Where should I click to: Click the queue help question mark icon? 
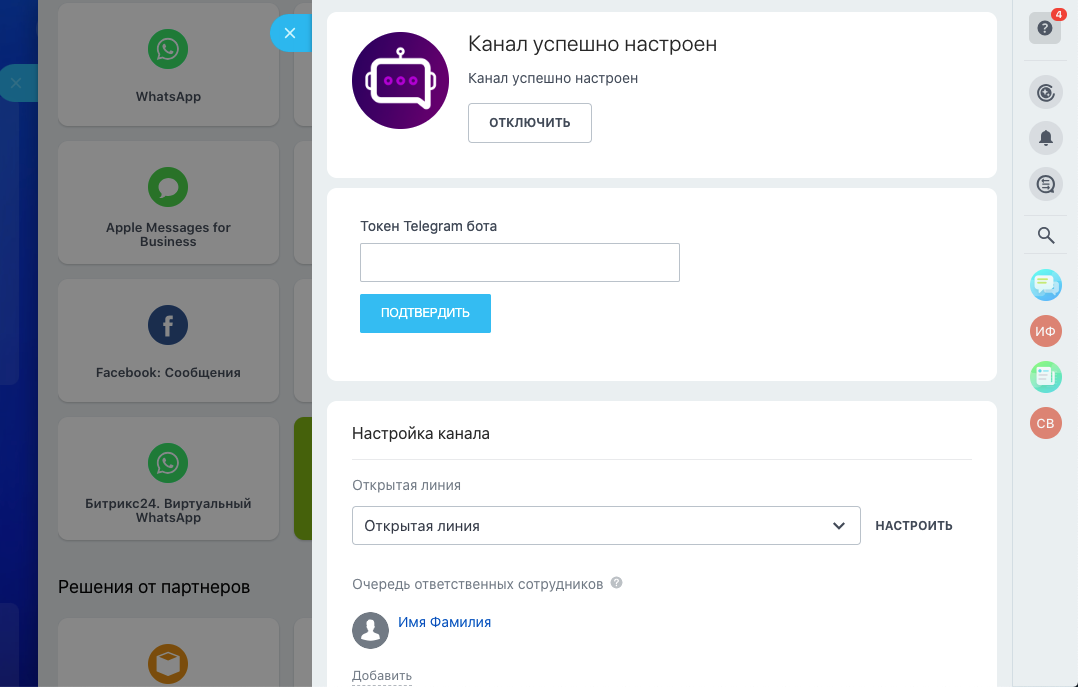617,583
